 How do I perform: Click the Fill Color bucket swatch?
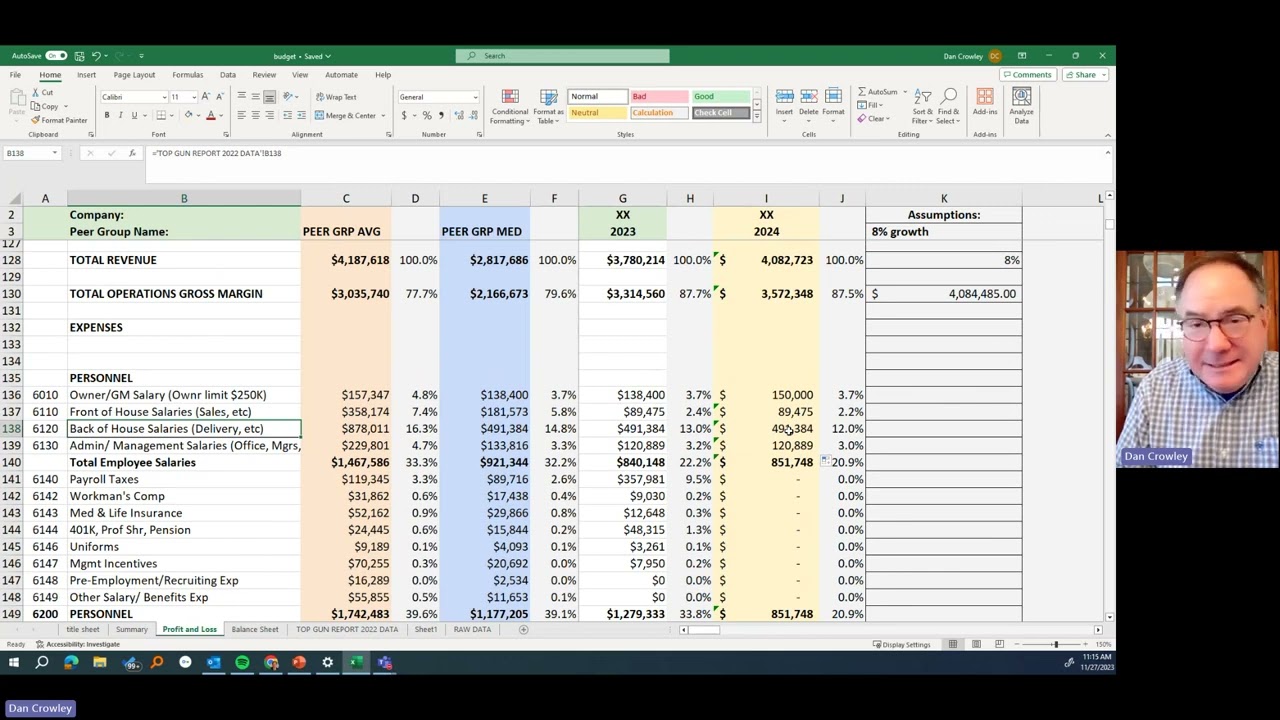point(188,116)
